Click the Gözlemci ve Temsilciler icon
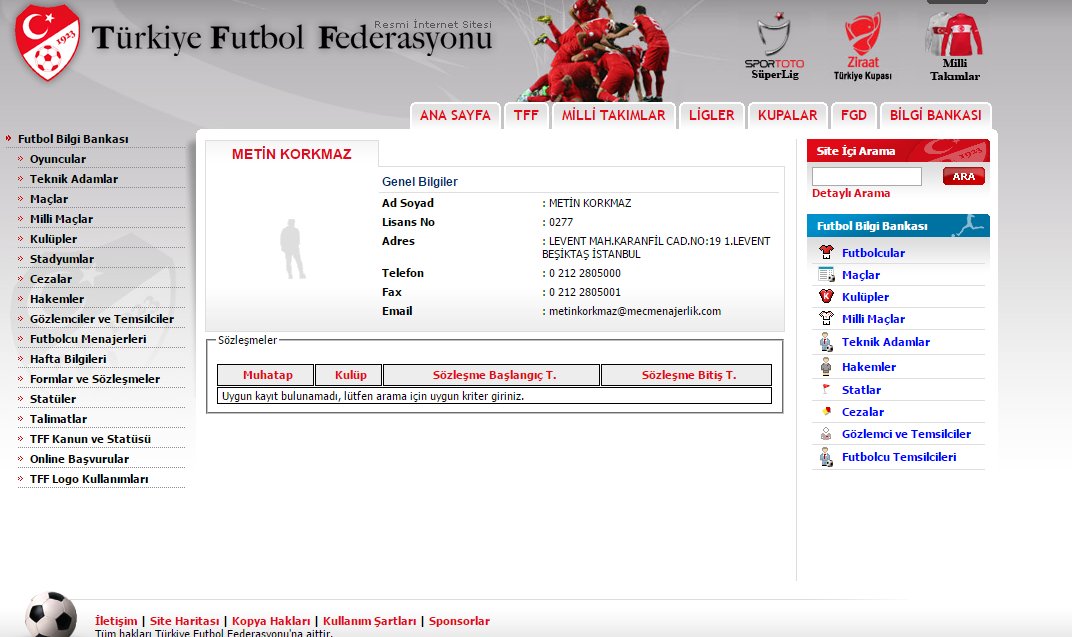The image size is (1072, 637). click(826, 433)
